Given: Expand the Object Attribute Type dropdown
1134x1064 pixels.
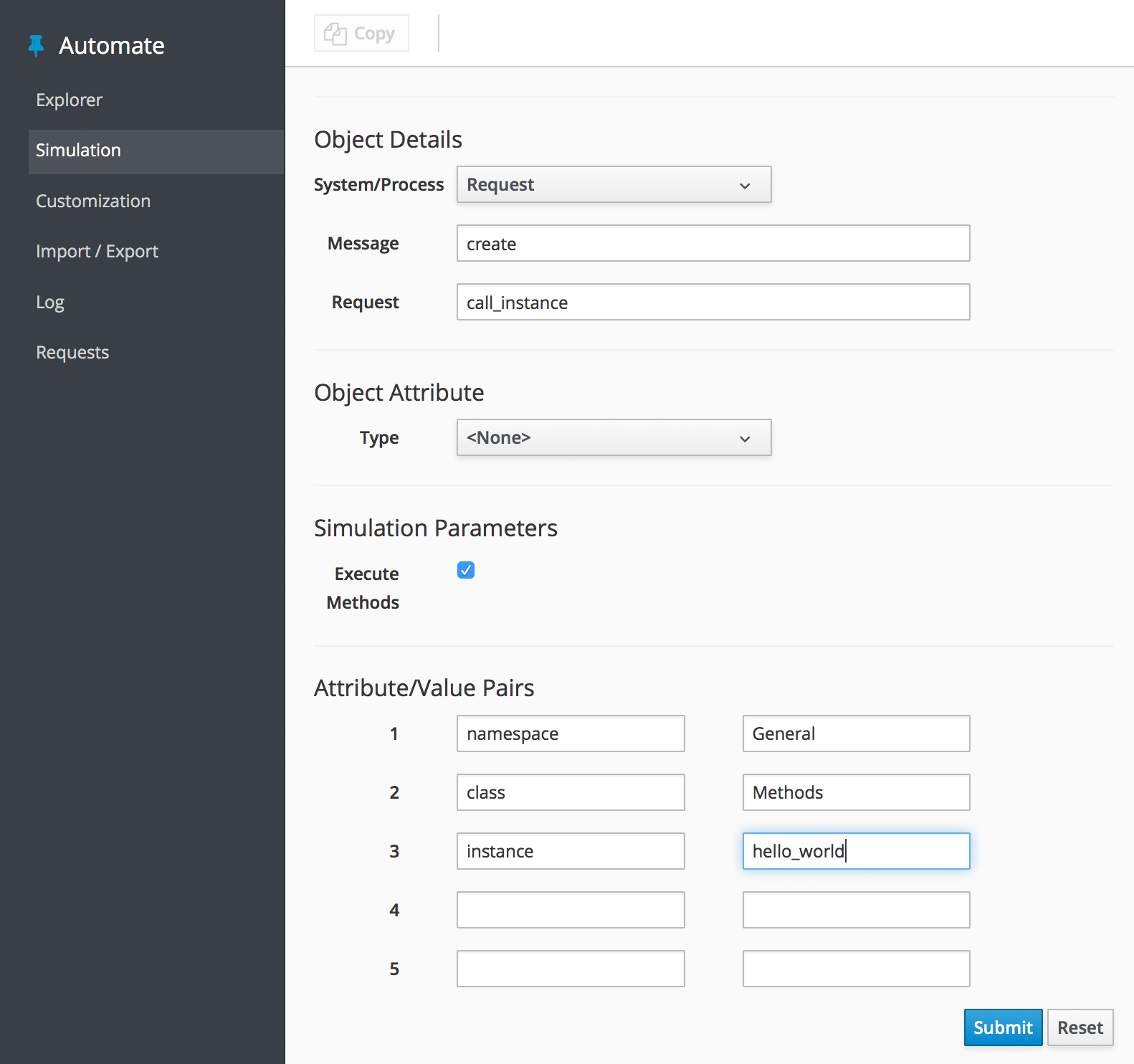Looking at the screenshot, I should tap(614, 438).
